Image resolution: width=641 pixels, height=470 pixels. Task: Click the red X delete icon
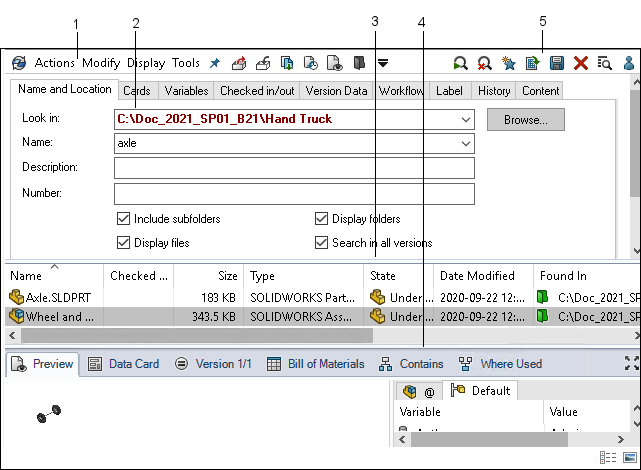click(x=581, y=63)
